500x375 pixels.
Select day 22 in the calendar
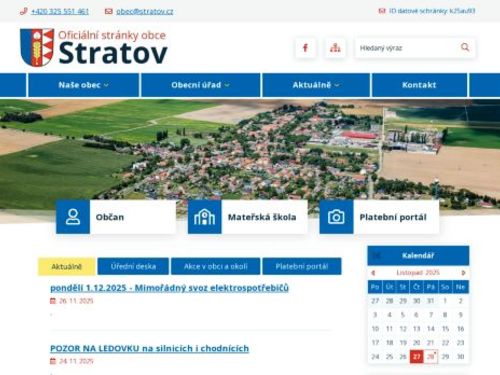(x=445, y=343)
